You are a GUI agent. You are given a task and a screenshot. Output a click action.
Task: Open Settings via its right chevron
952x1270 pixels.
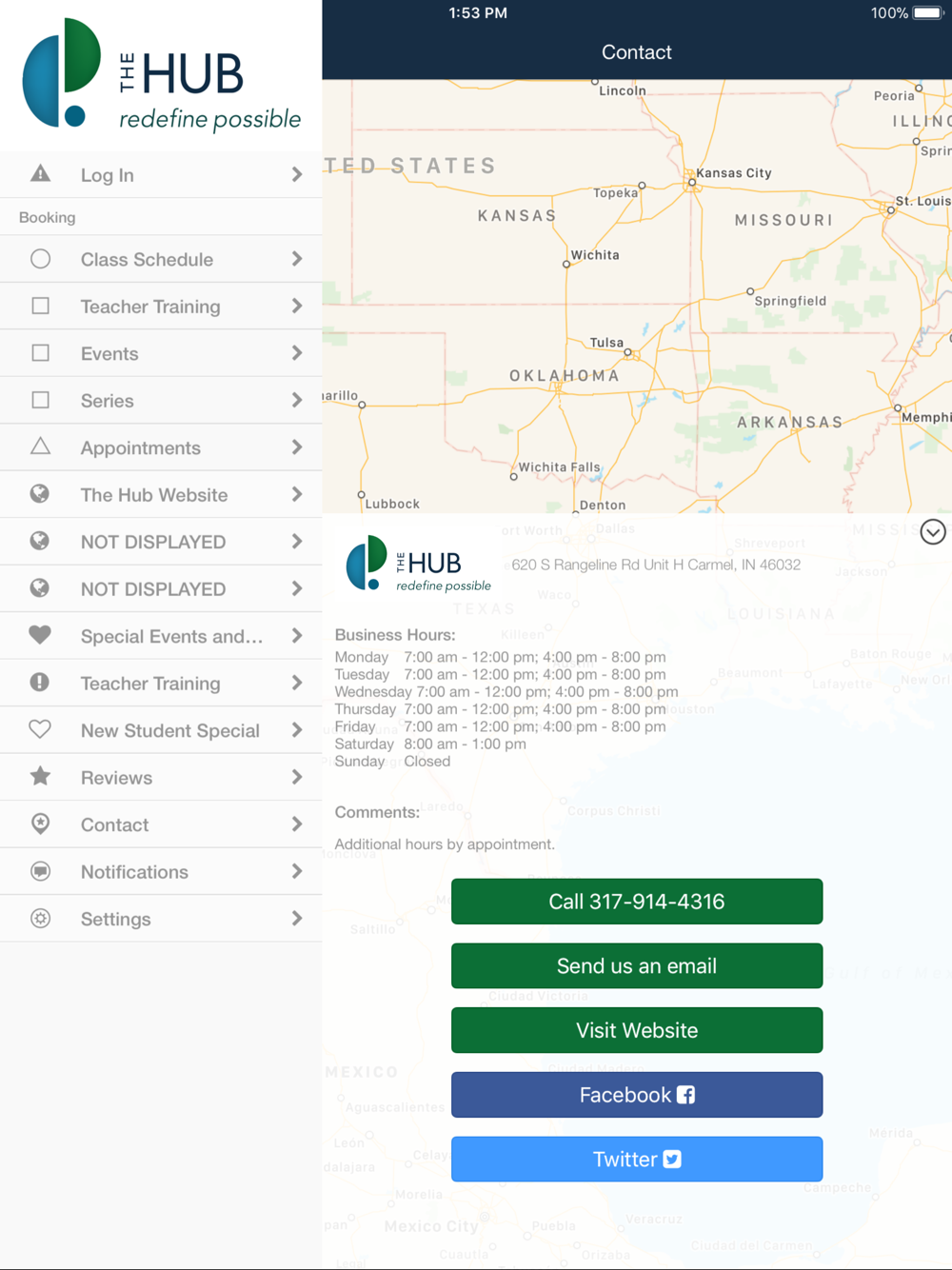click(x=297, y=919)
